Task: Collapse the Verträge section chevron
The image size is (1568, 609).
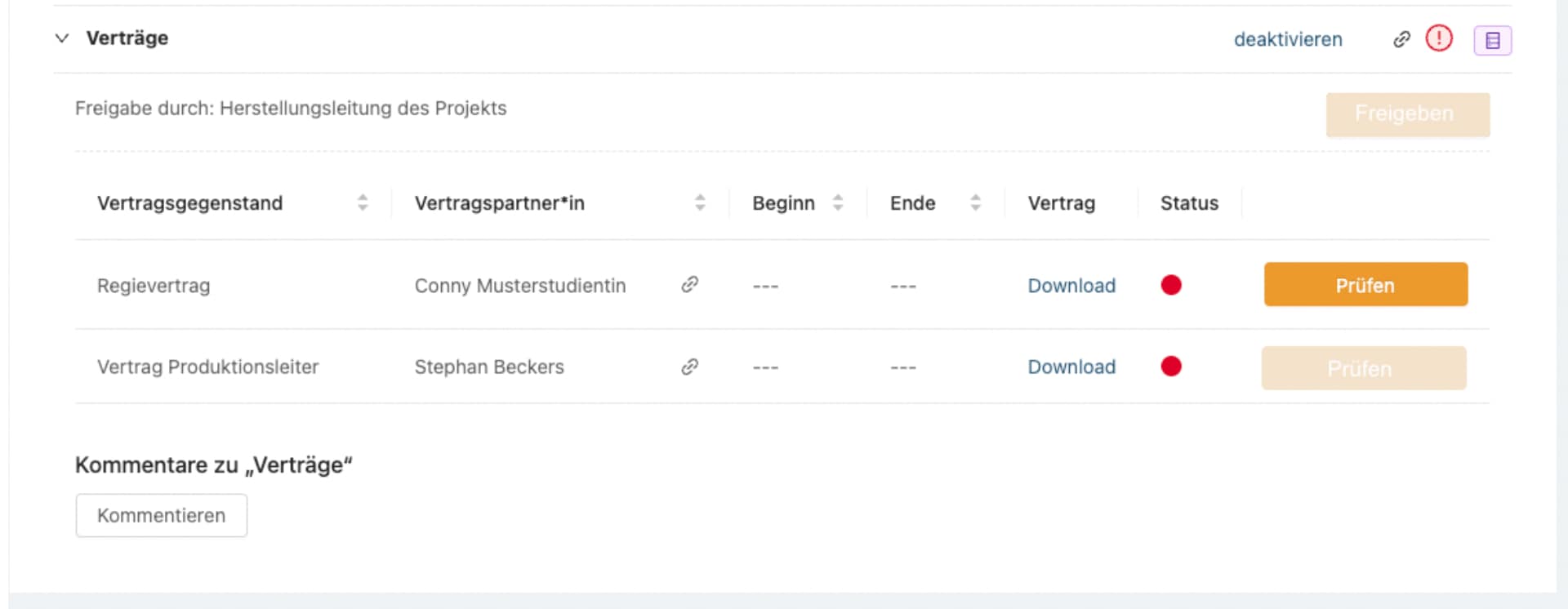Action: [62, 38]
